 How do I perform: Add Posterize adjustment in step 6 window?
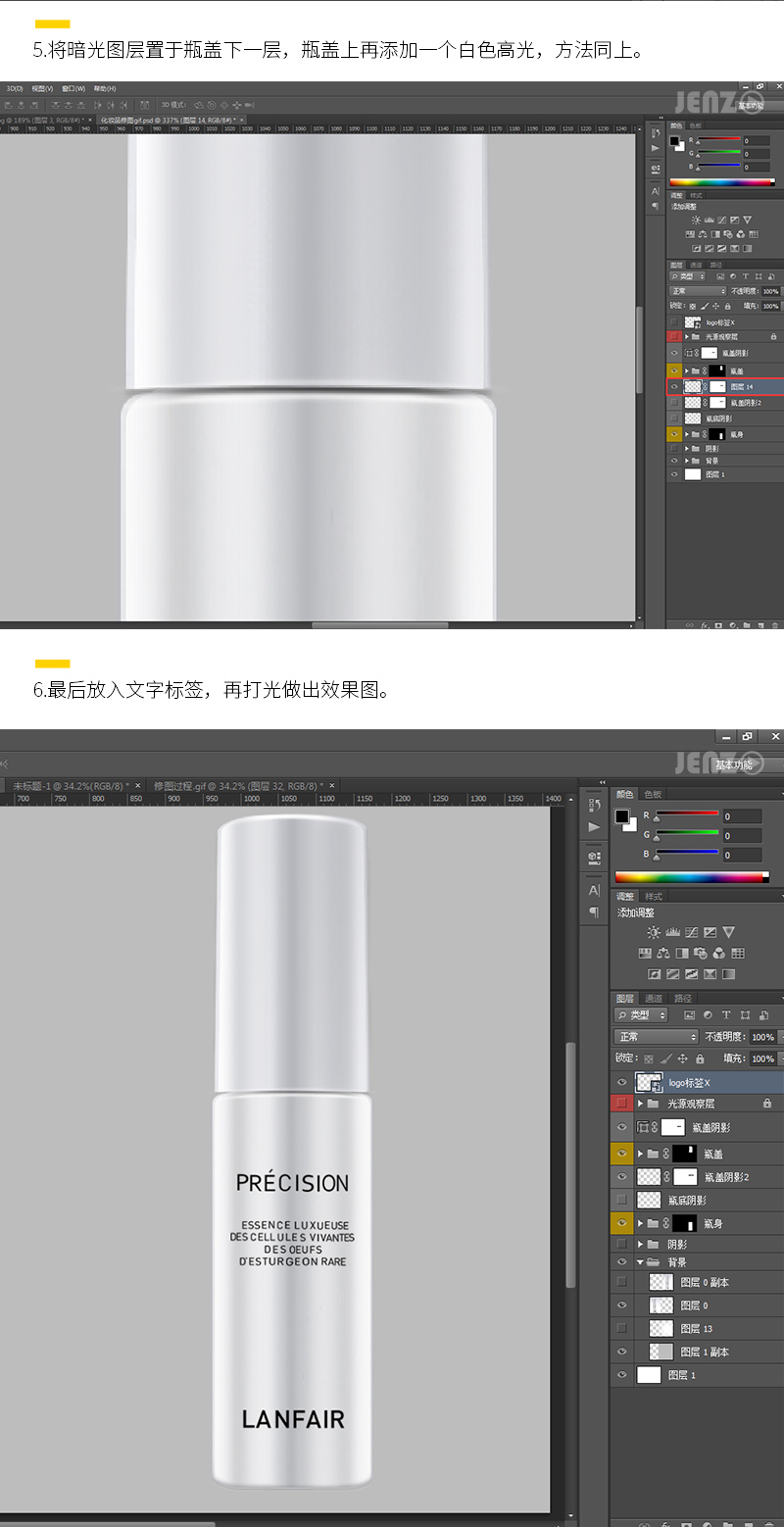673,974
